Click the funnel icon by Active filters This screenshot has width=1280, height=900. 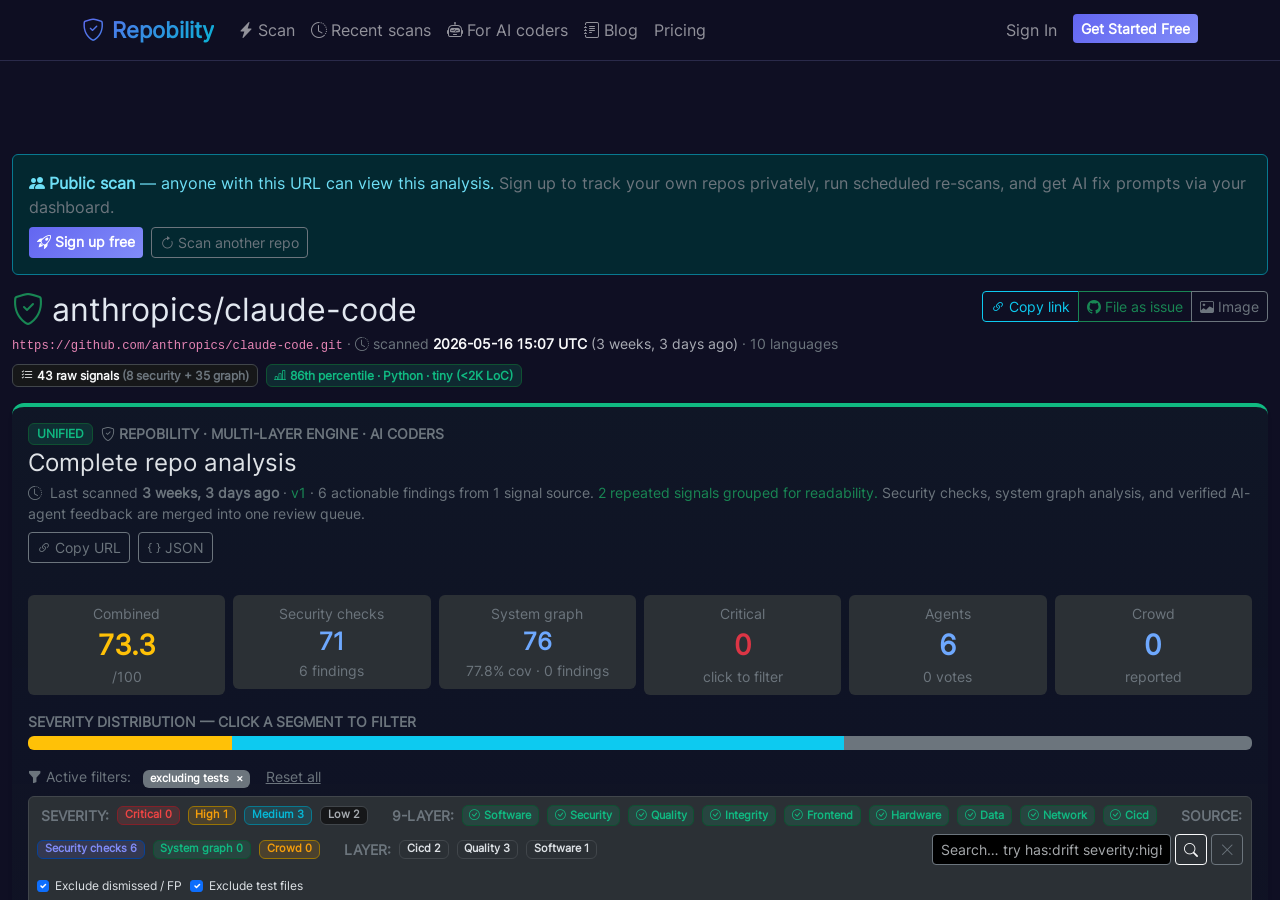tap(35, 777)
